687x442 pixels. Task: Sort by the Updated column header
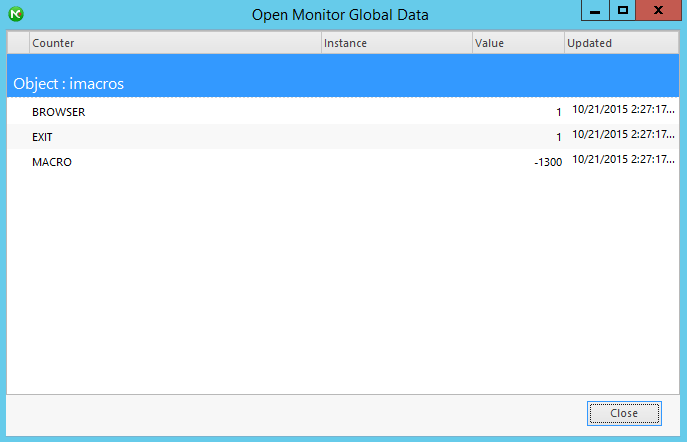[x=622, y=43]
